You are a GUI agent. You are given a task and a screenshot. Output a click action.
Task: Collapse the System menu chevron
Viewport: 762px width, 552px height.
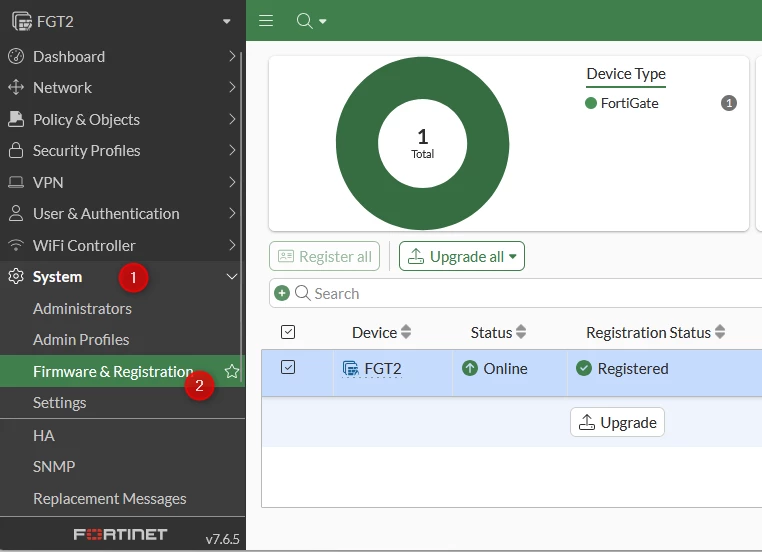click(x=232, y=276)
